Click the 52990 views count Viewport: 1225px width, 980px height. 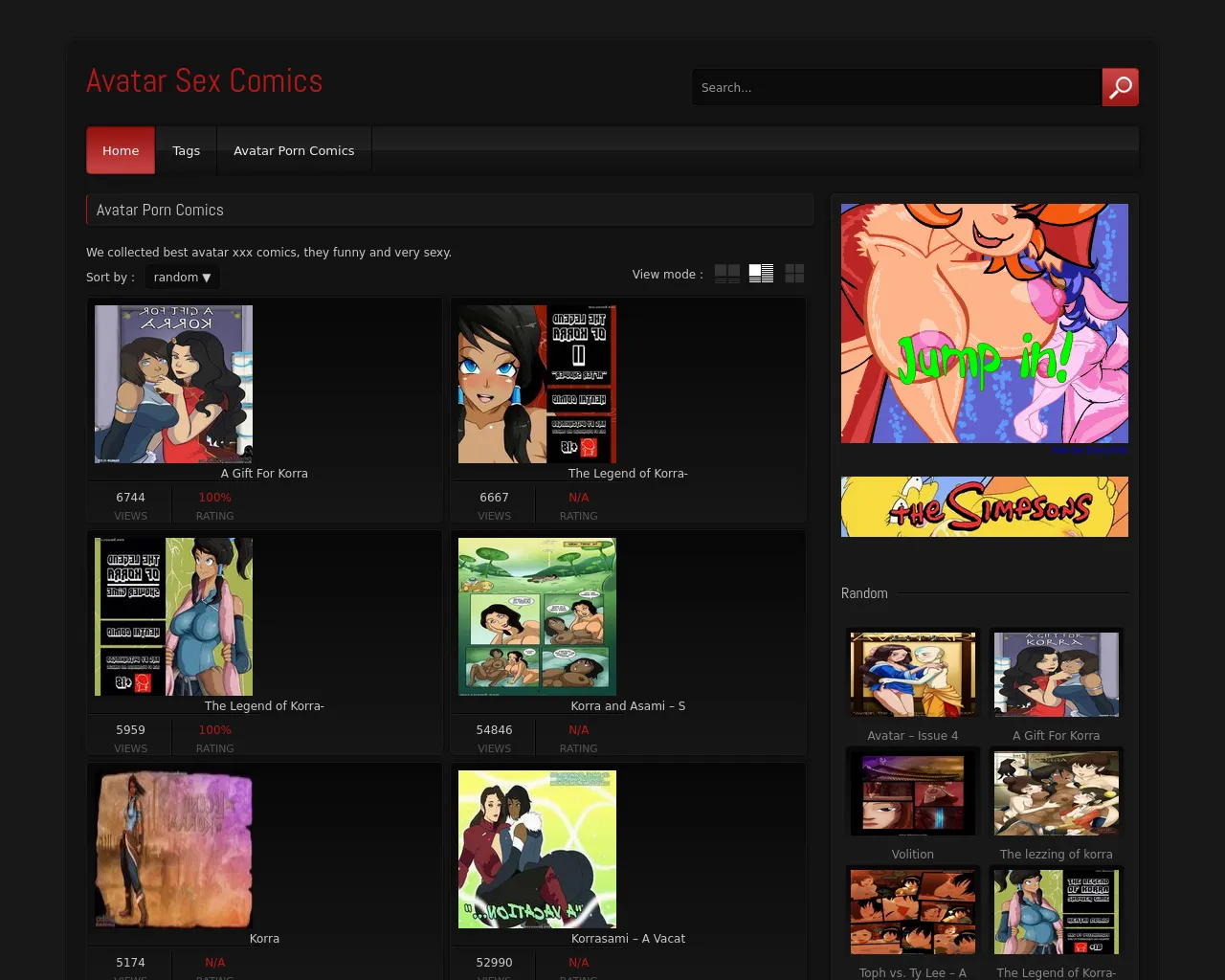click(494, 963)
